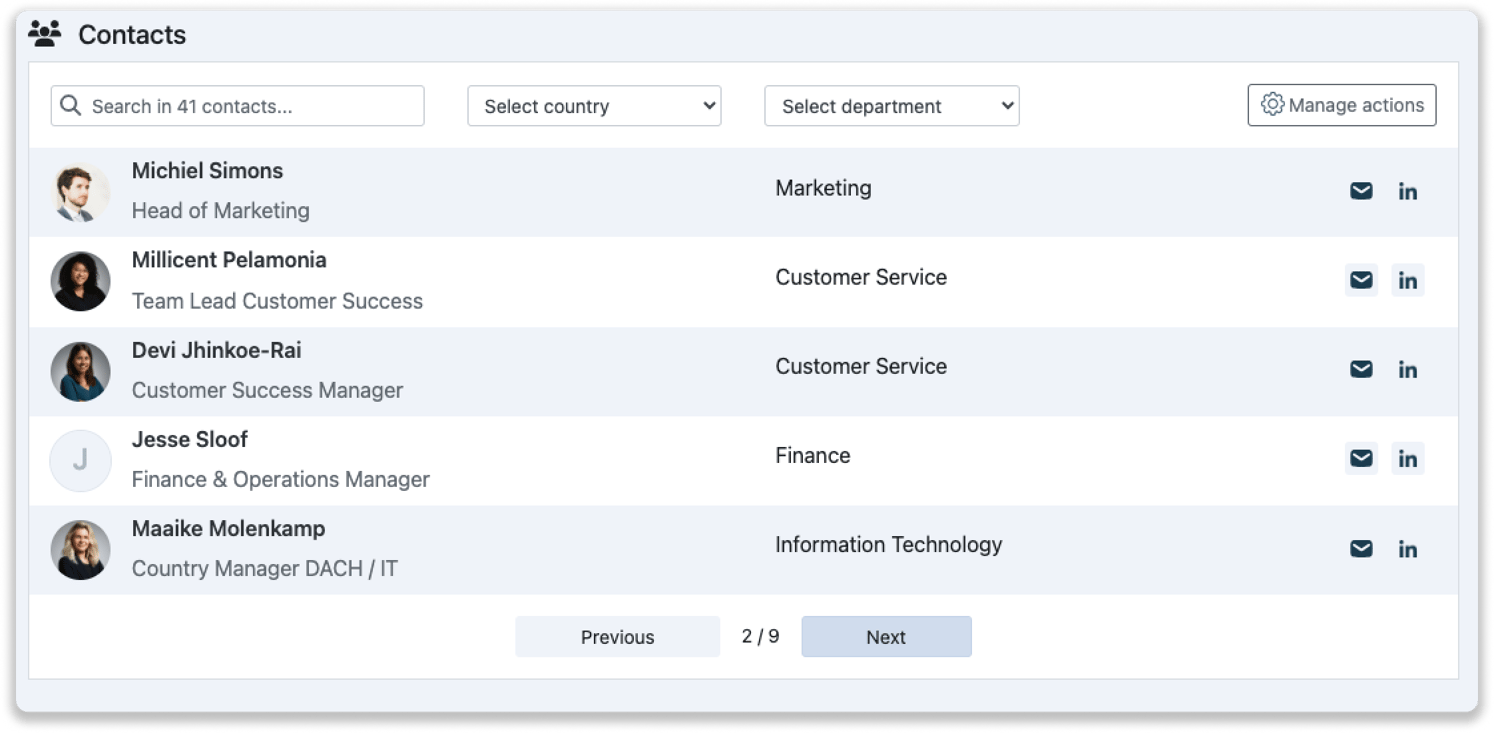Open Millicent Pelamonia's LinkedIn profile icon
This screenshot has height=733, width=1494.
[x=1408, y=280]
